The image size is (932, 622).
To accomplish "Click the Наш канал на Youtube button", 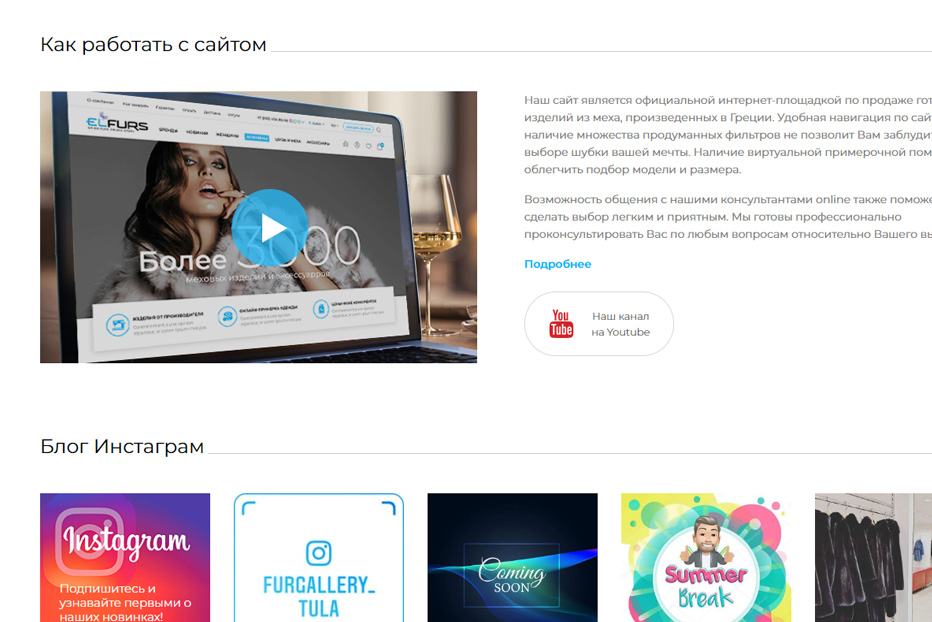I will (599, 323).
